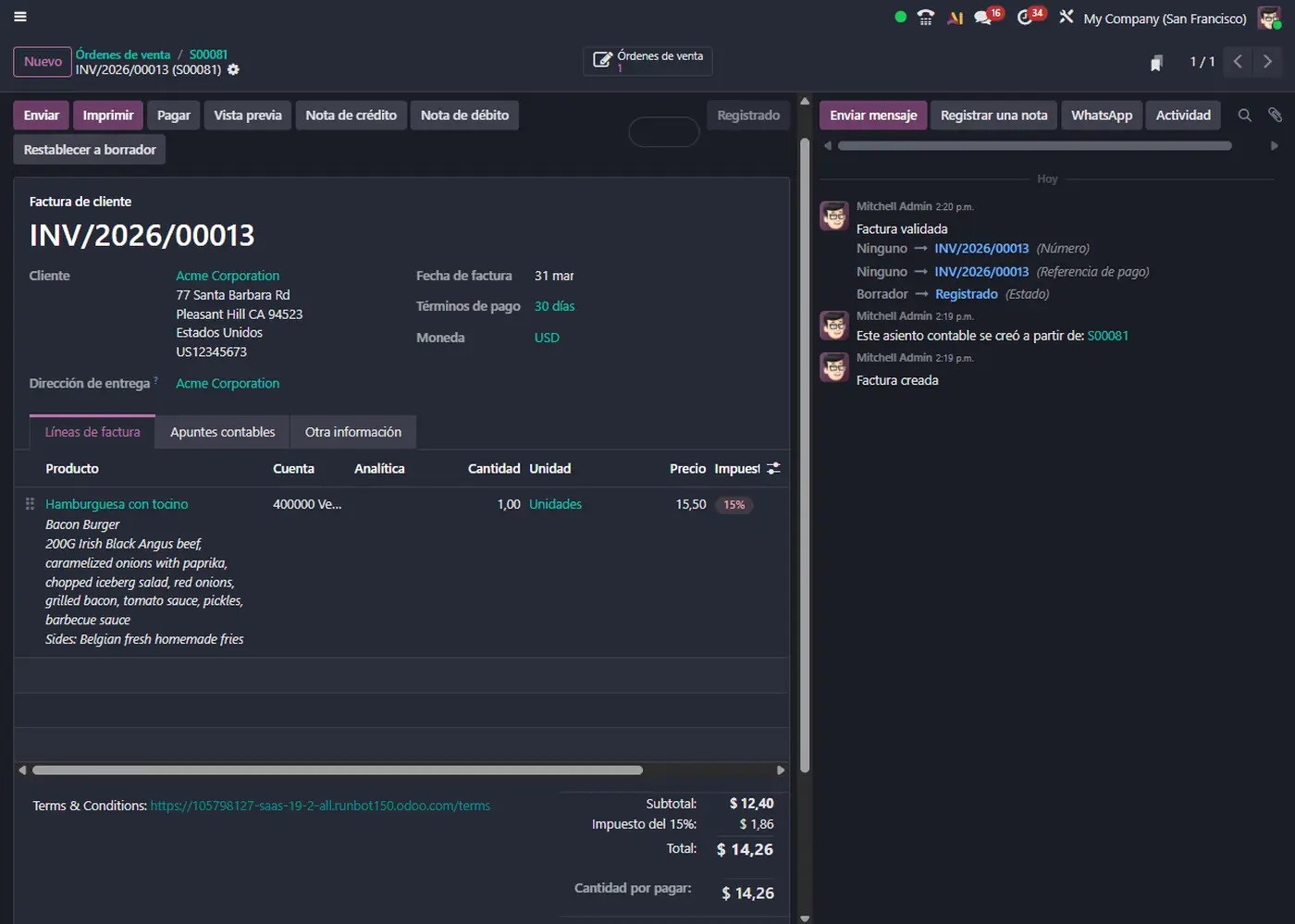Click bookmark icon near record pager
The width and height of the screenshot is (1295, 924).
[x=1156, y=63]
